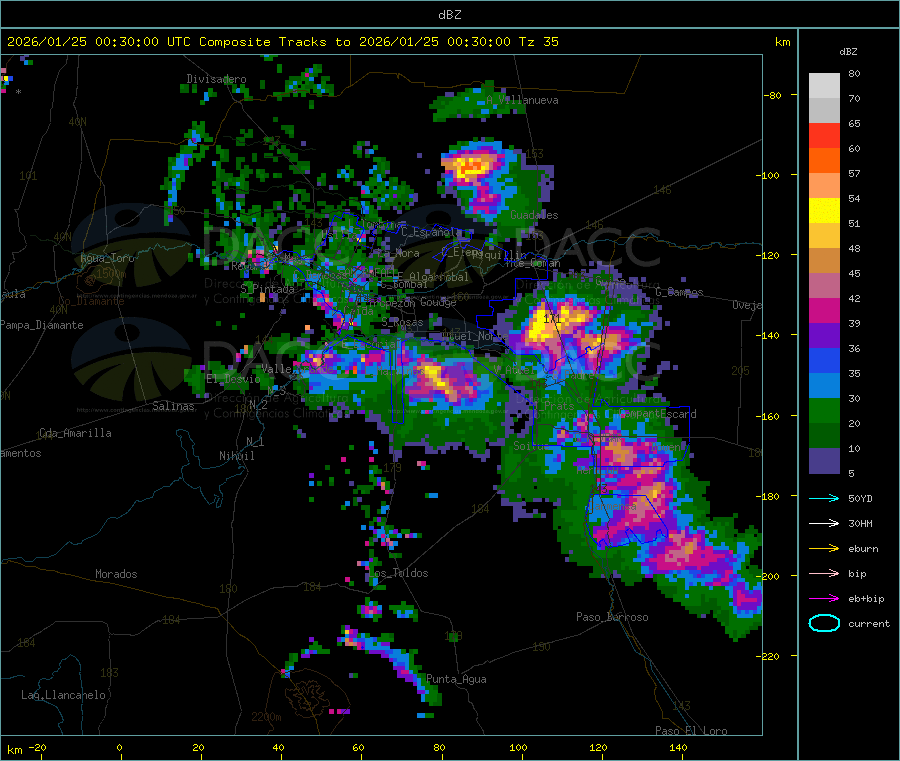Click the 'S_Pintada' map label

coord(267,289)
